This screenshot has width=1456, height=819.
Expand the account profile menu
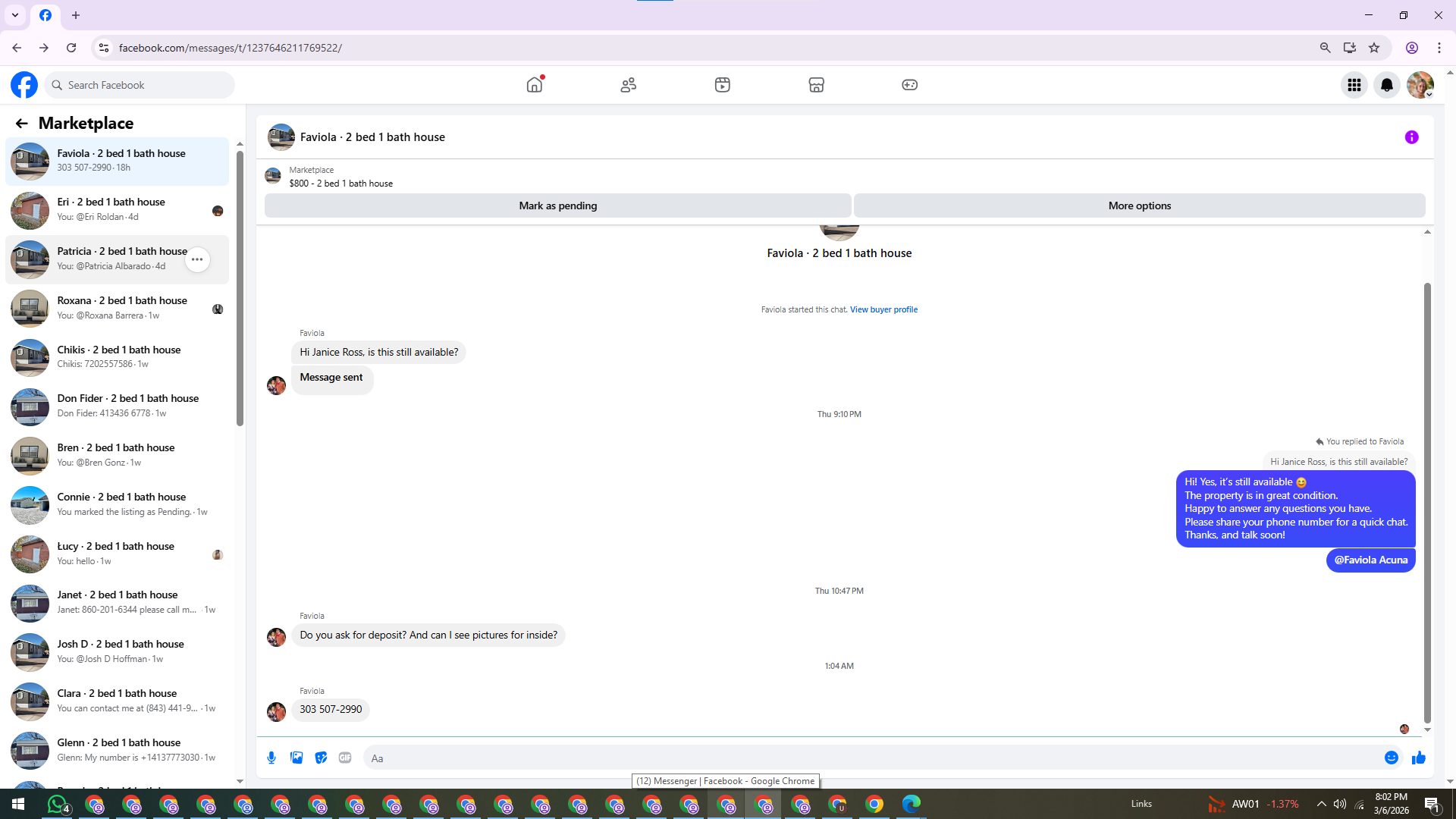[1420, 85]
